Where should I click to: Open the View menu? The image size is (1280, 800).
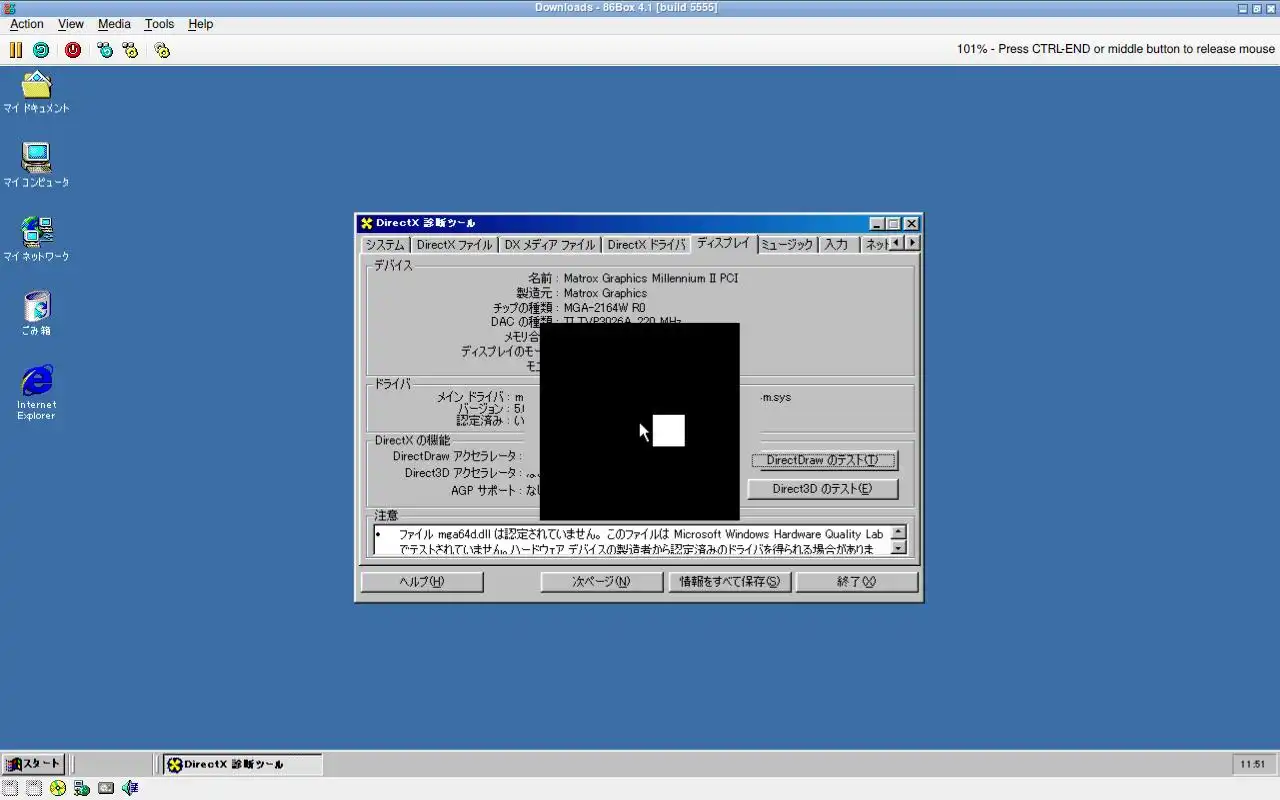click(70, 24)
